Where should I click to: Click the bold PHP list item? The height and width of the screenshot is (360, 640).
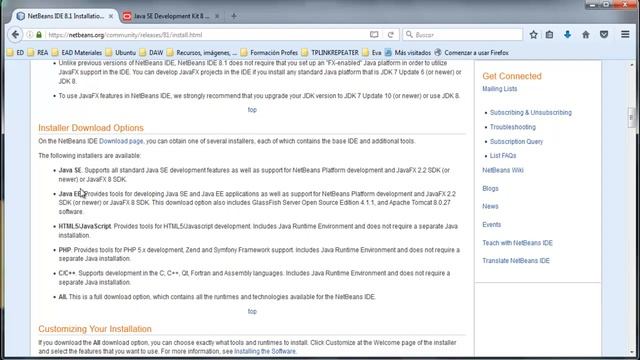64,250
